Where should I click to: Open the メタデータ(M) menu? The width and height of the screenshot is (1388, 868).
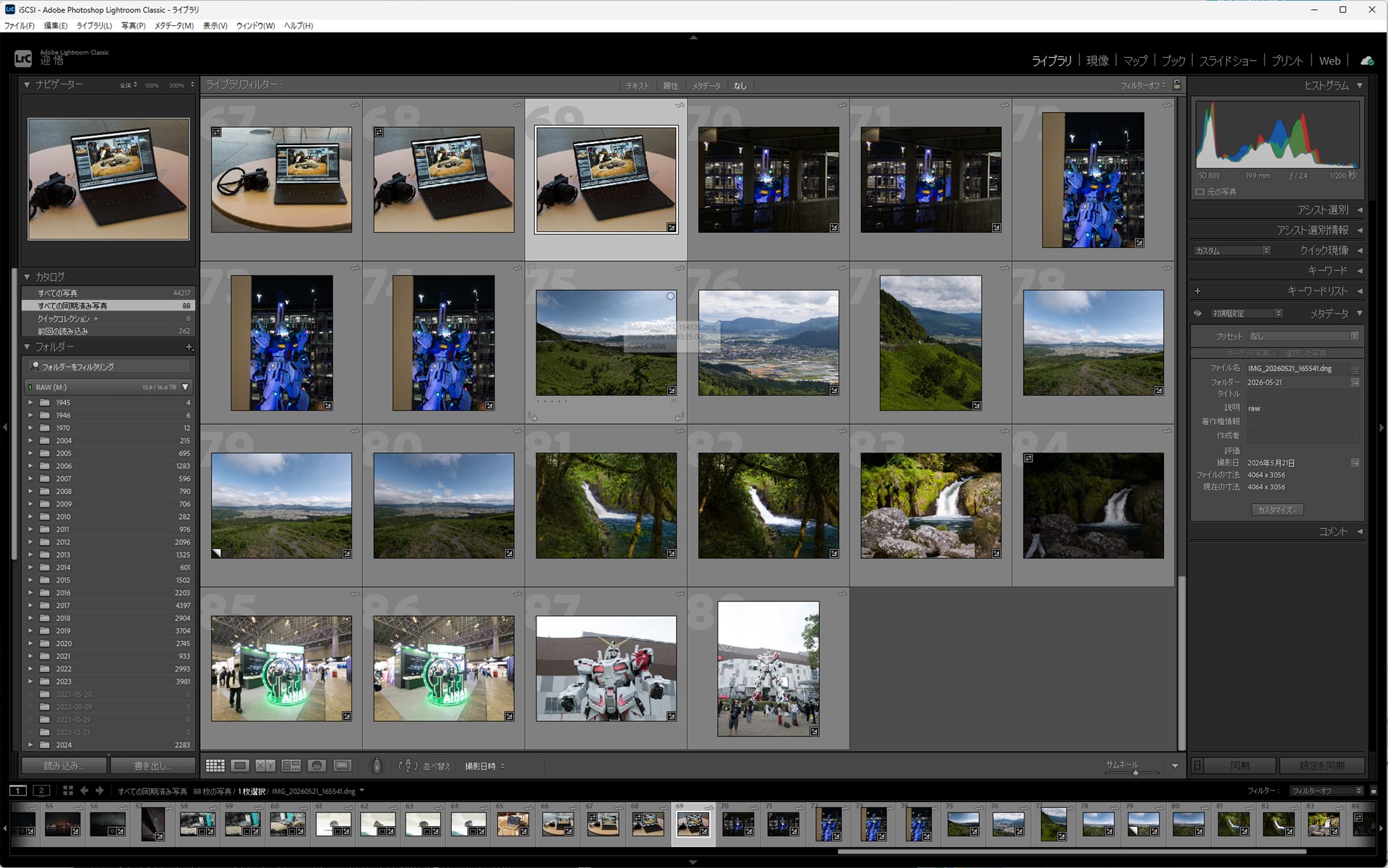click(173, 25)
